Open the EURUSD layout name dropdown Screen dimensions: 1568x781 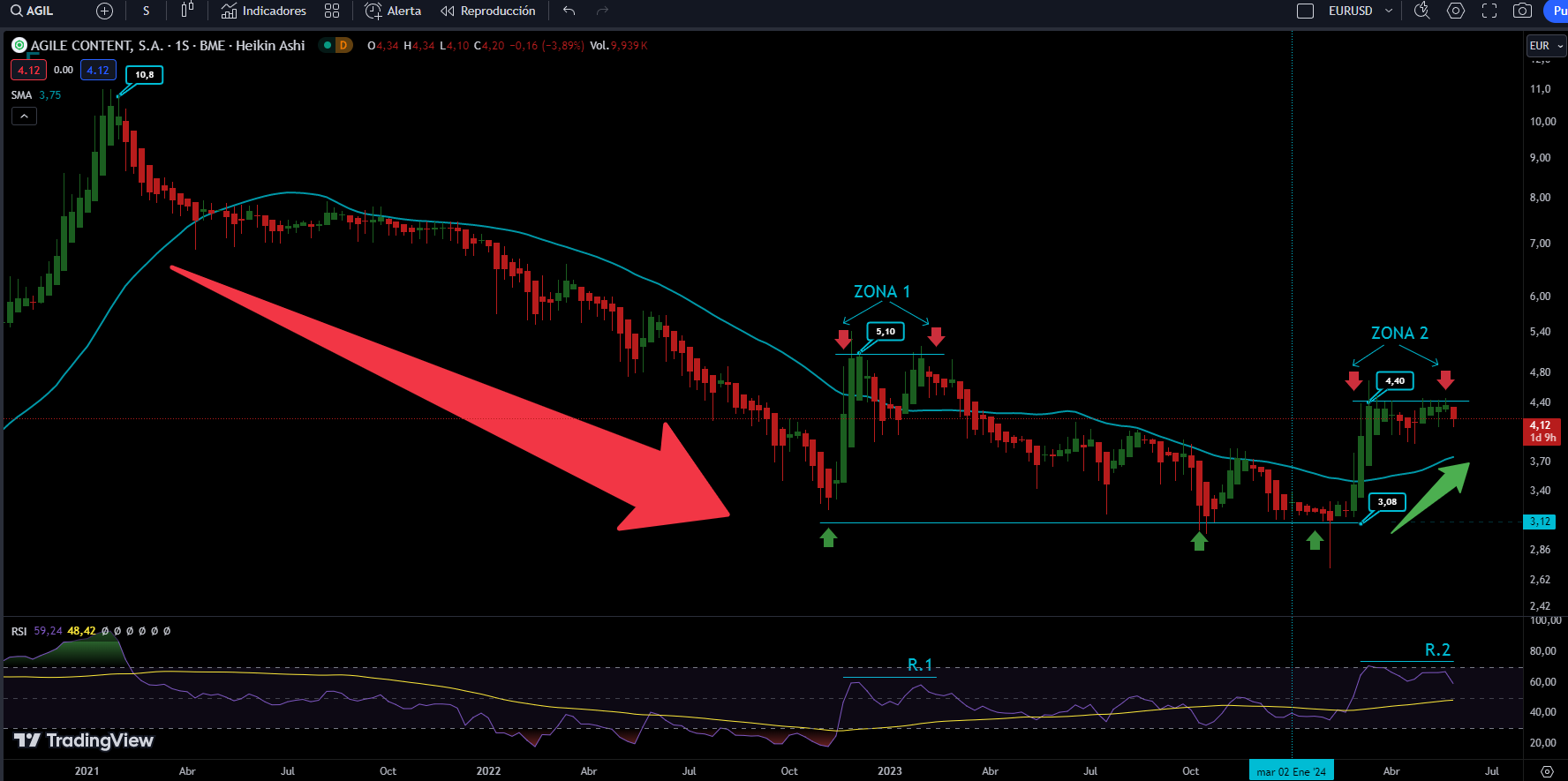coord(1361,11)
